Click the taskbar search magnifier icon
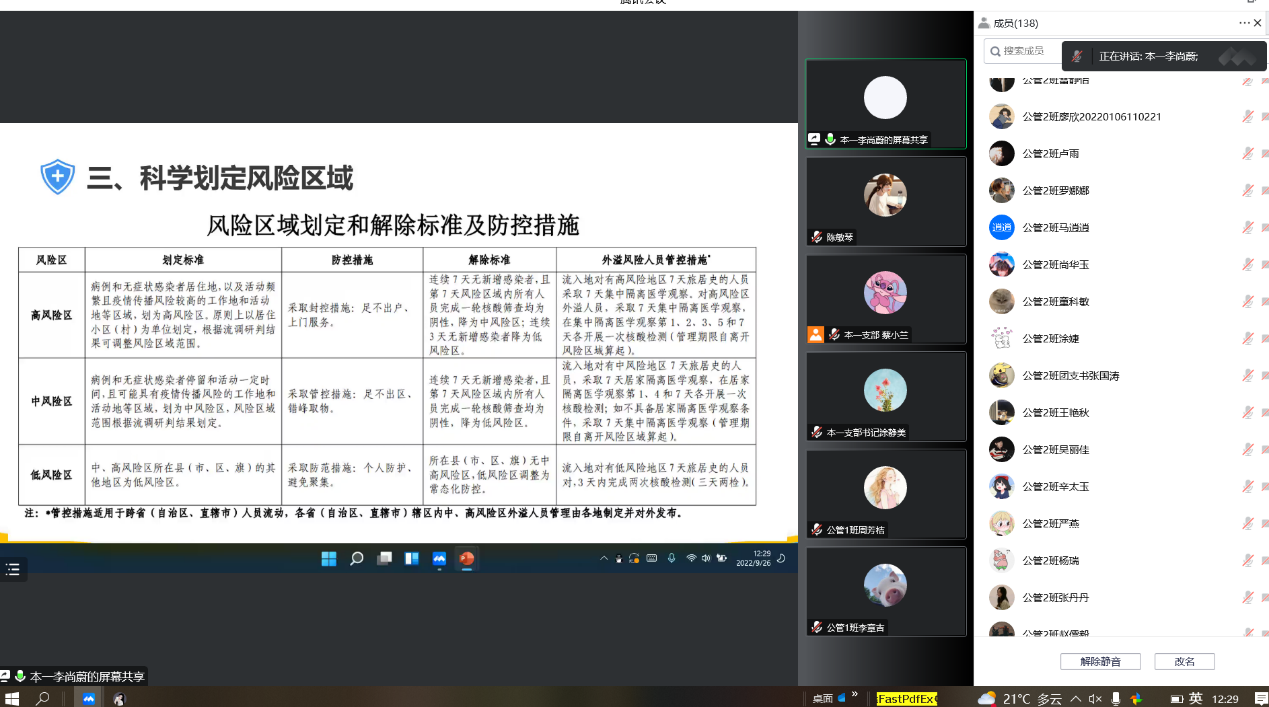The height and width of the screenshot is (707, 1269). [x=43, y=699]
